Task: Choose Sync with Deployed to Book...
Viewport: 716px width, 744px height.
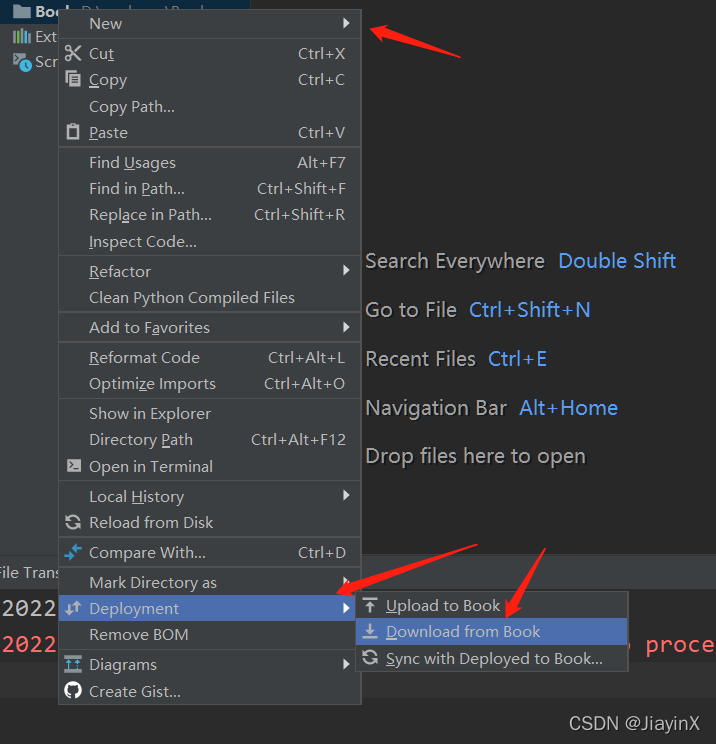Action: 492,658
